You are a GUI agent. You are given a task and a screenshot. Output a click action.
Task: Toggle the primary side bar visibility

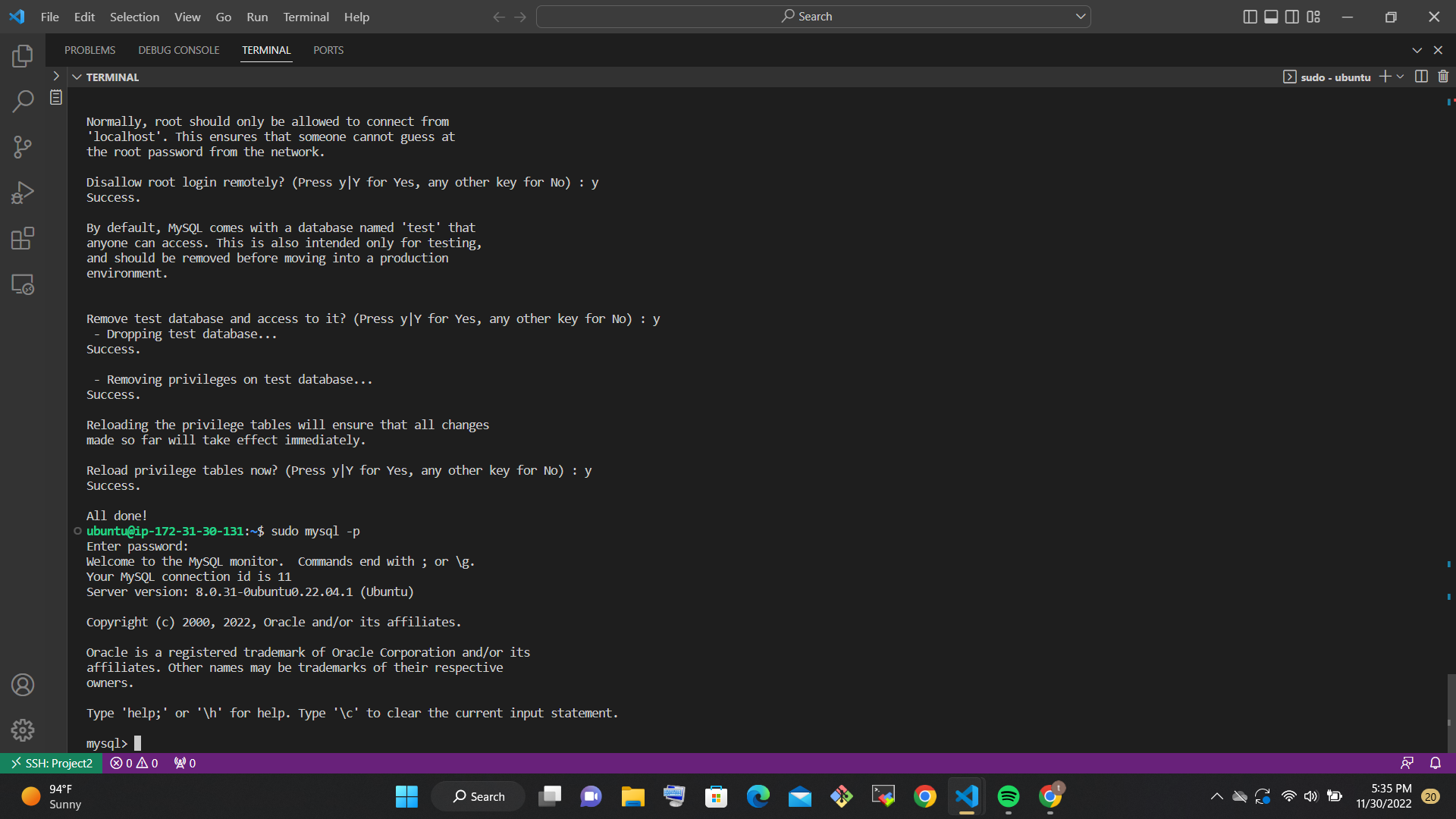[x=1250, y=16]
